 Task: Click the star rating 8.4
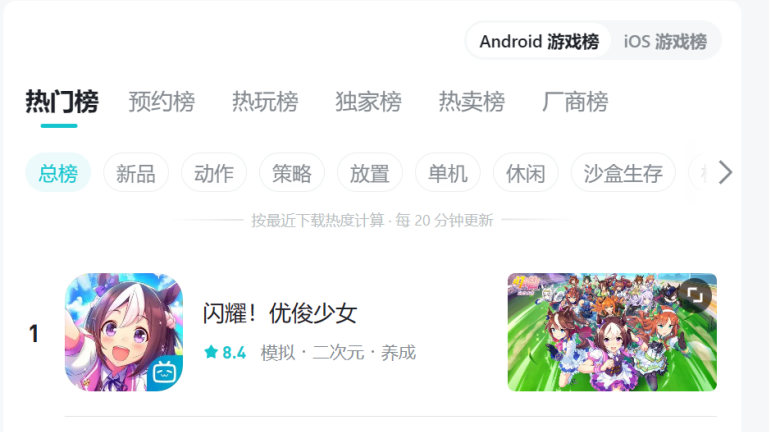click(225, 352)
